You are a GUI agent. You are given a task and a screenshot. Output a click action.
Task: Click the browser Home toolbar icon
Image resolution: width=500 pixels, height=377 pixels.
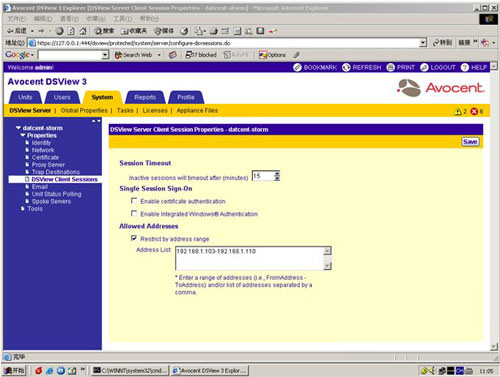pos(83,31)
